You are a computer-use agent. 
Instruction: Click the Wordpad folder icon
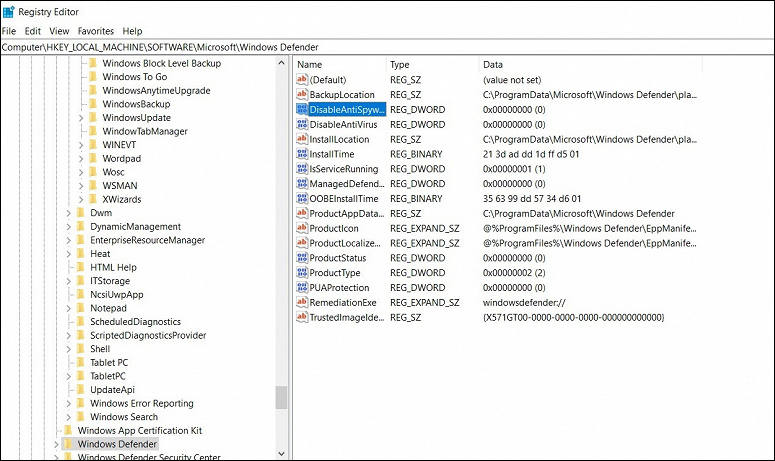coord(93,158)
